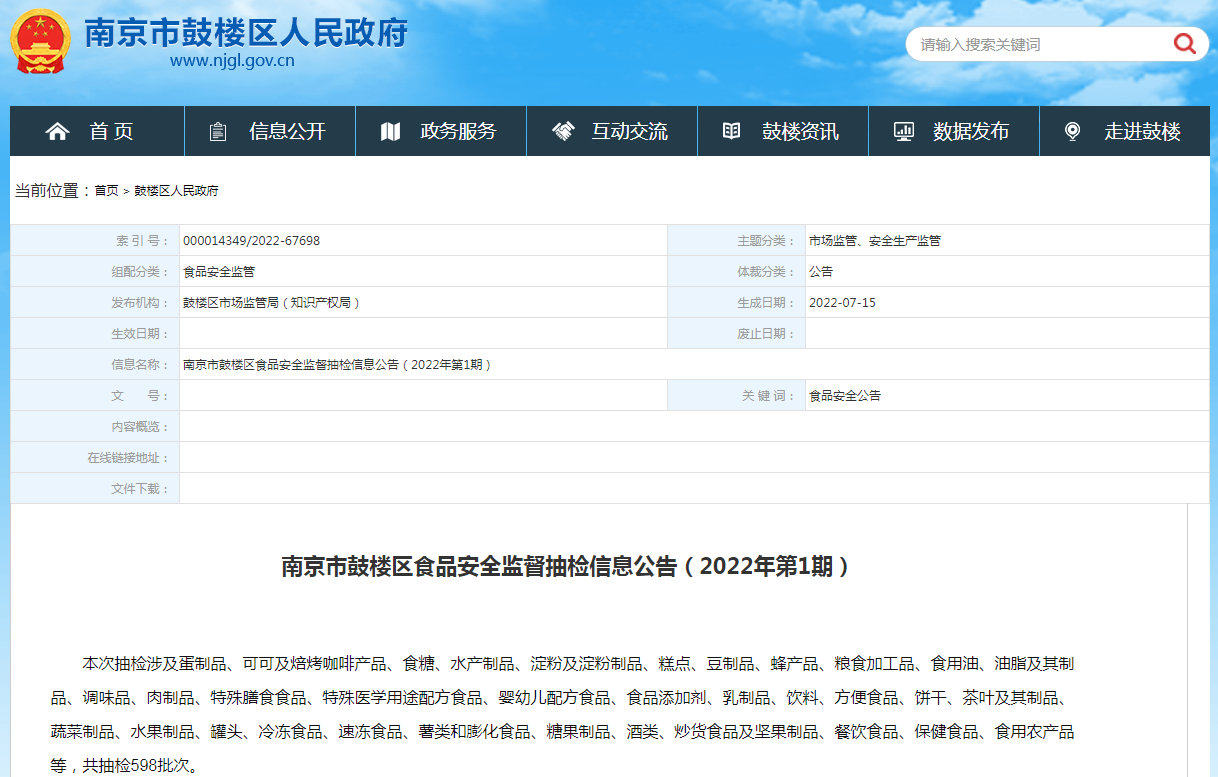This screenshot has width=1218, height=777.
Task: Click the home icon beside 首页
Action: tap(57, 131)
